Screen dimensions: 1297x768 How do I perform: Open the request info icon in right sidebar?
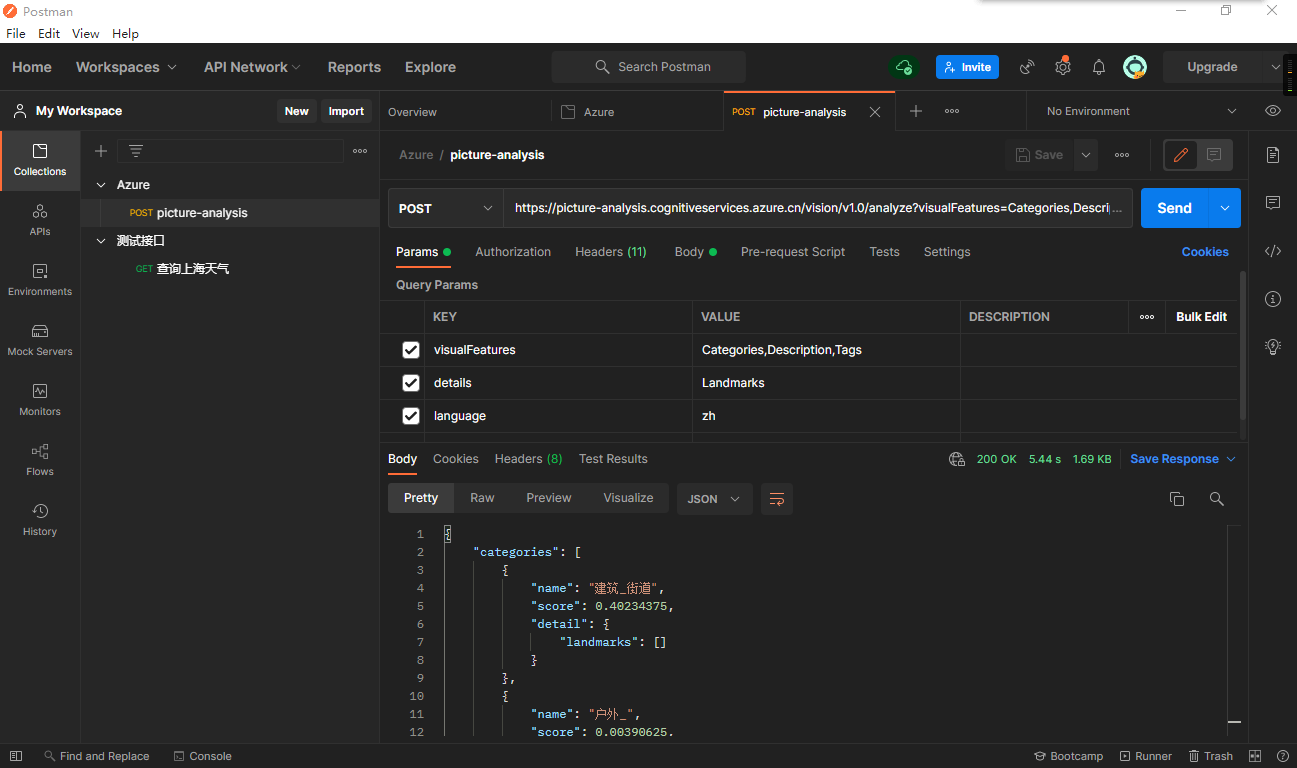(x=1273, y=299)
